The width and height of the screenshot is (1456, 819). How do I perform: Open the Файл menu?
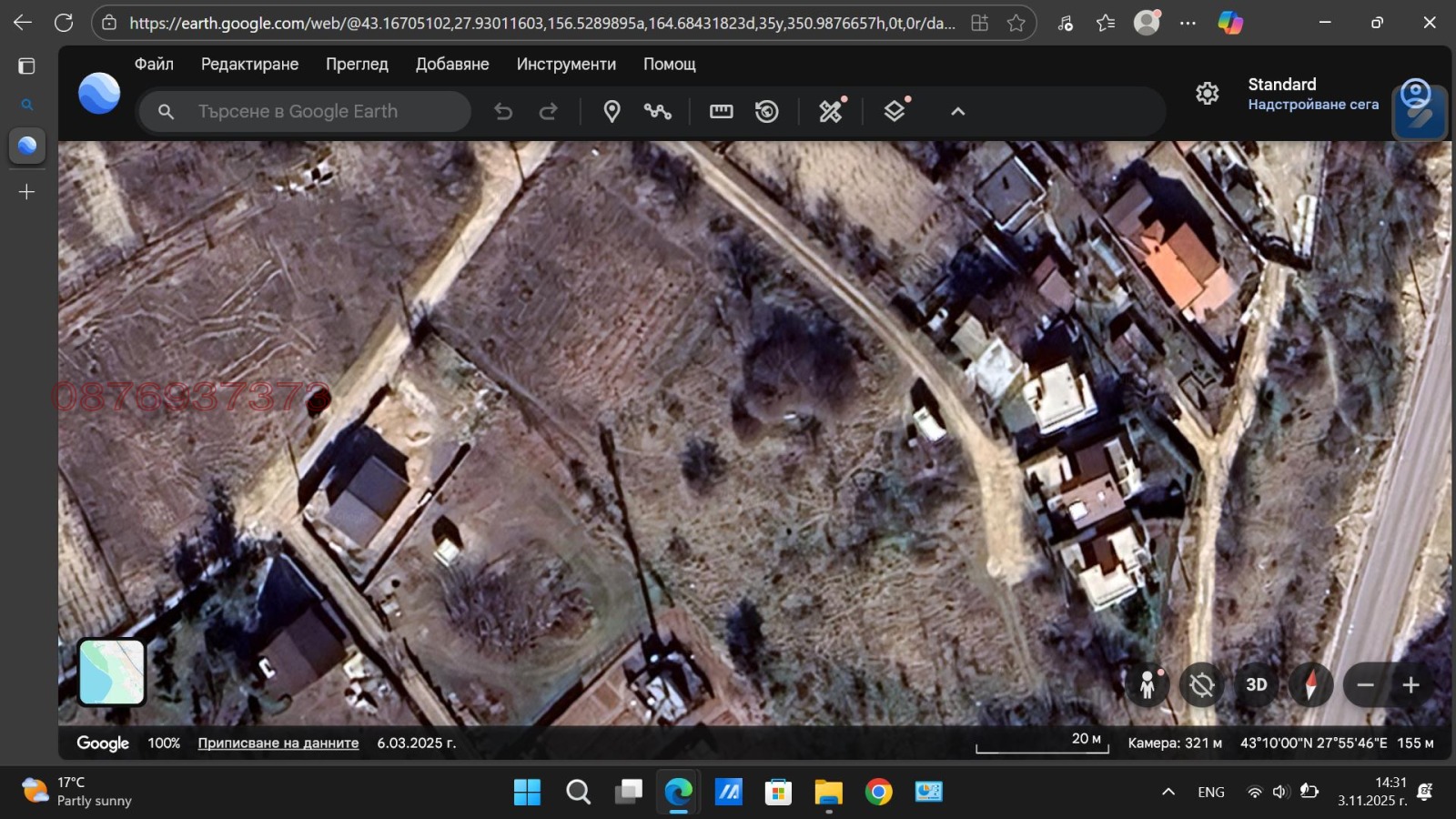154,64
